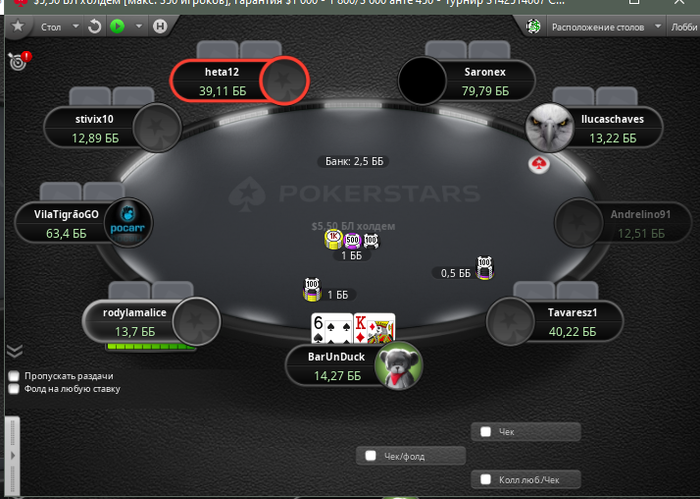Open the Лобби tab
This screenshot has width=700, height=499.
[x=683, y=27]
